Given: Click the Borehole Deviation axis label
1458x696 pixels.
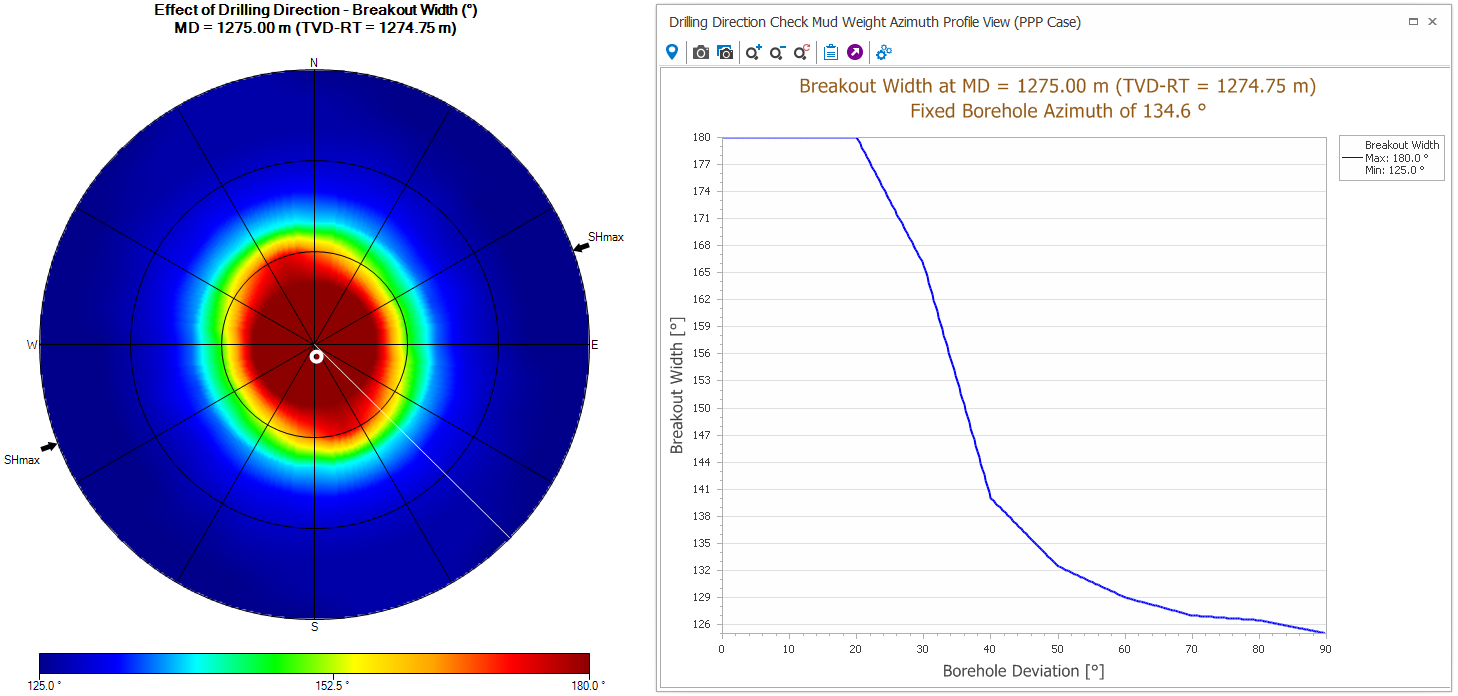Looking at the screenshot, I should click(1023, 671).
